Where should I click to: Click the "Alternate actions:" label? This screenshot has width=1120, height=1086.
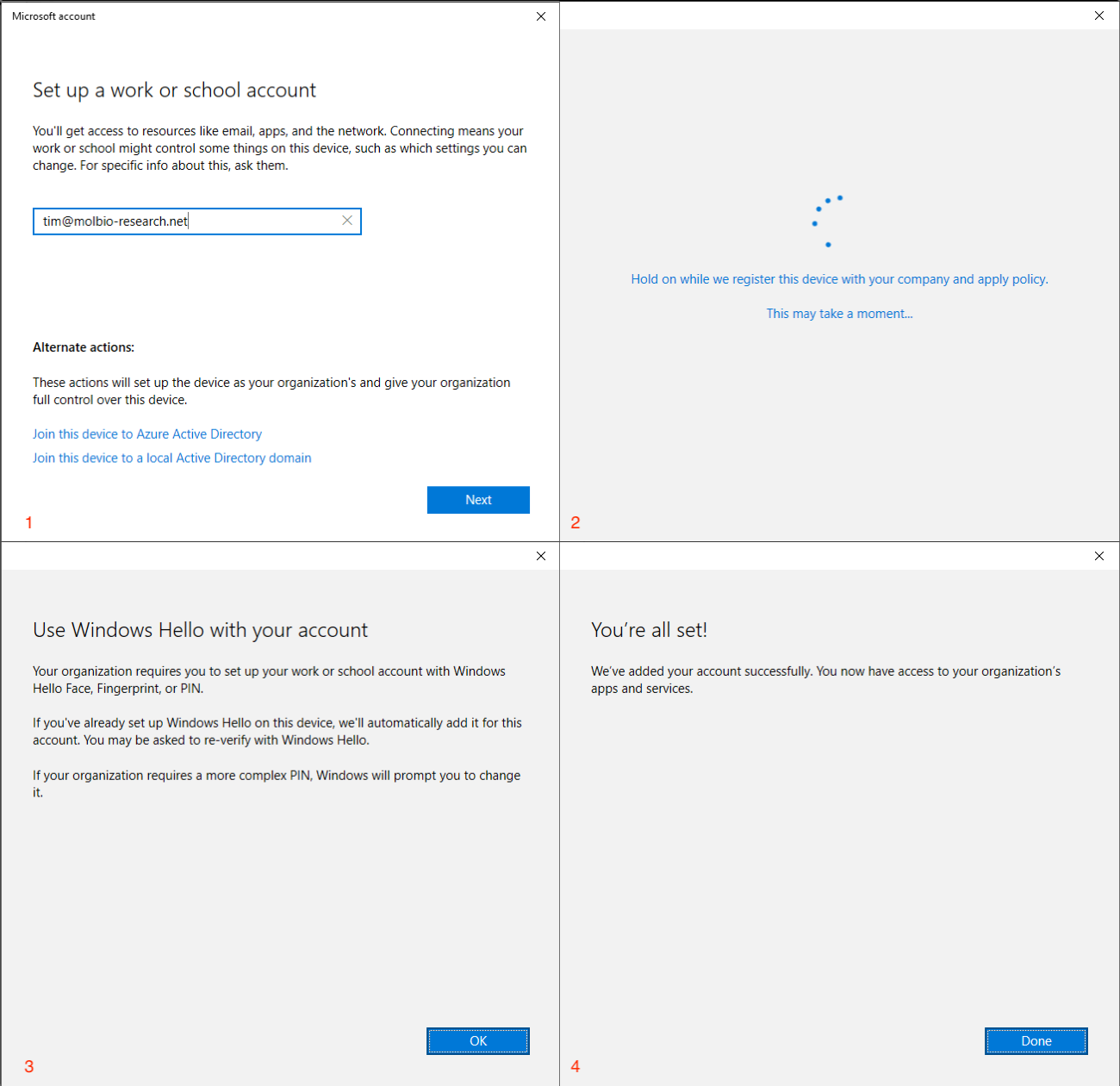(84, 347)
